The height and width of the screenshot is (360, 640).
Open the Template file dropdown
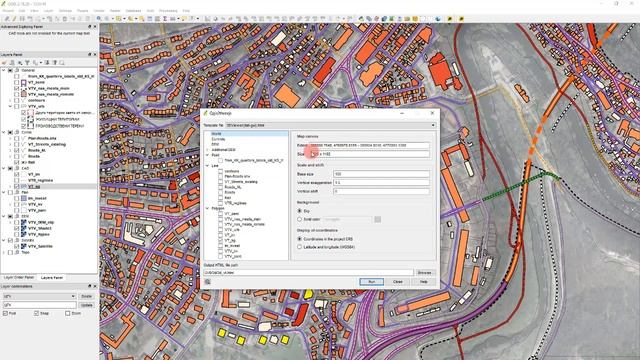(x=331, y=125)
